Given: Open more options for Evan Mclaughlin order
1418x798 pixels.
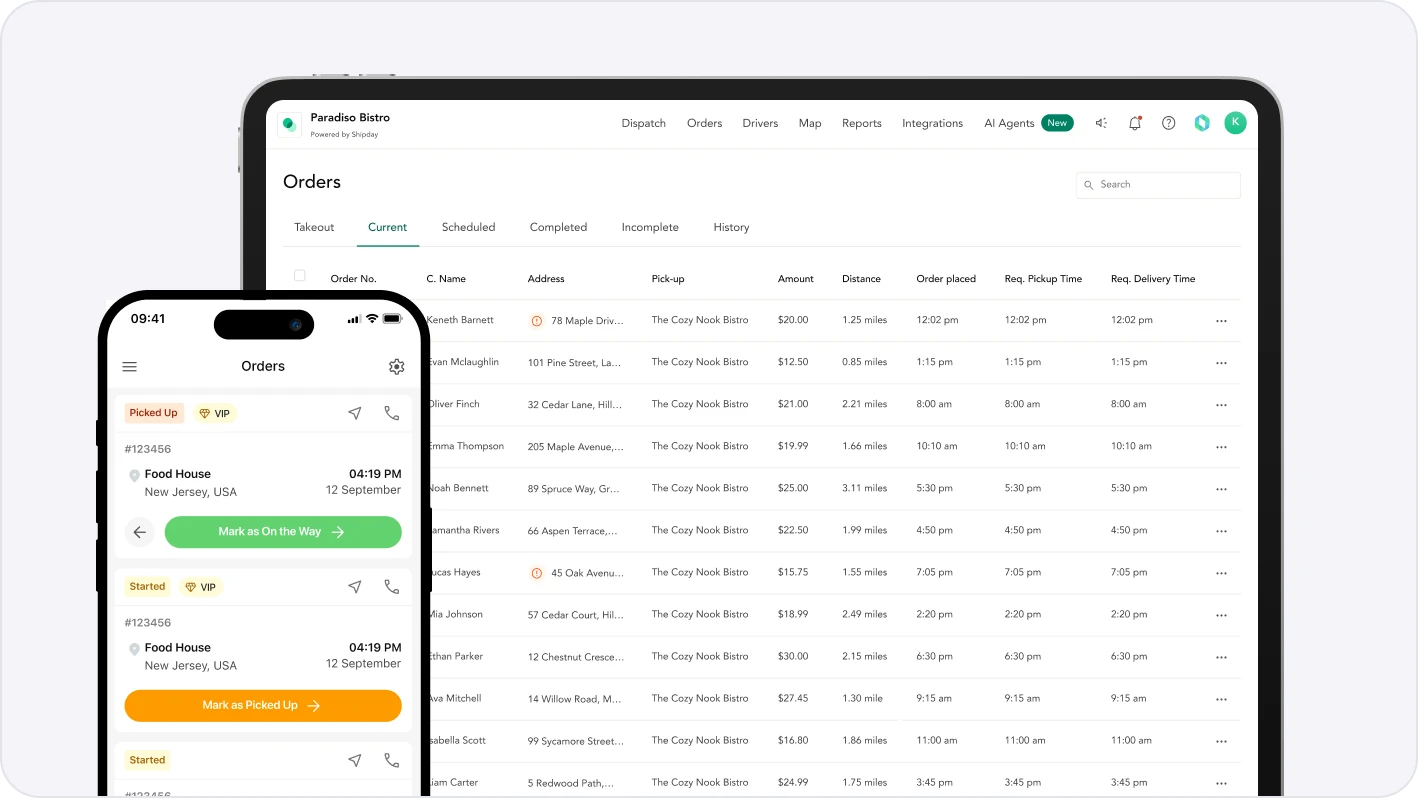Looking at the screenshot, I should tap(1221, 363).
